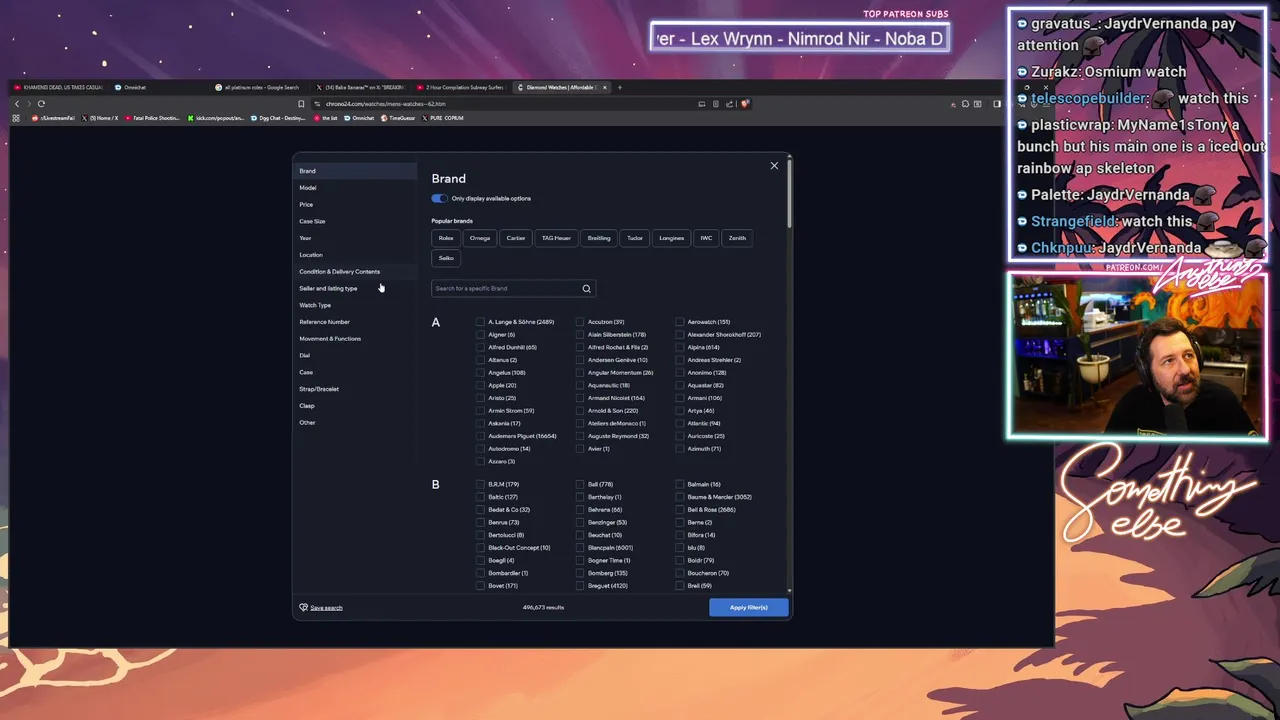
Task: Check the Audemars Piguet checkbox
Action: click(x=480, y=436)
